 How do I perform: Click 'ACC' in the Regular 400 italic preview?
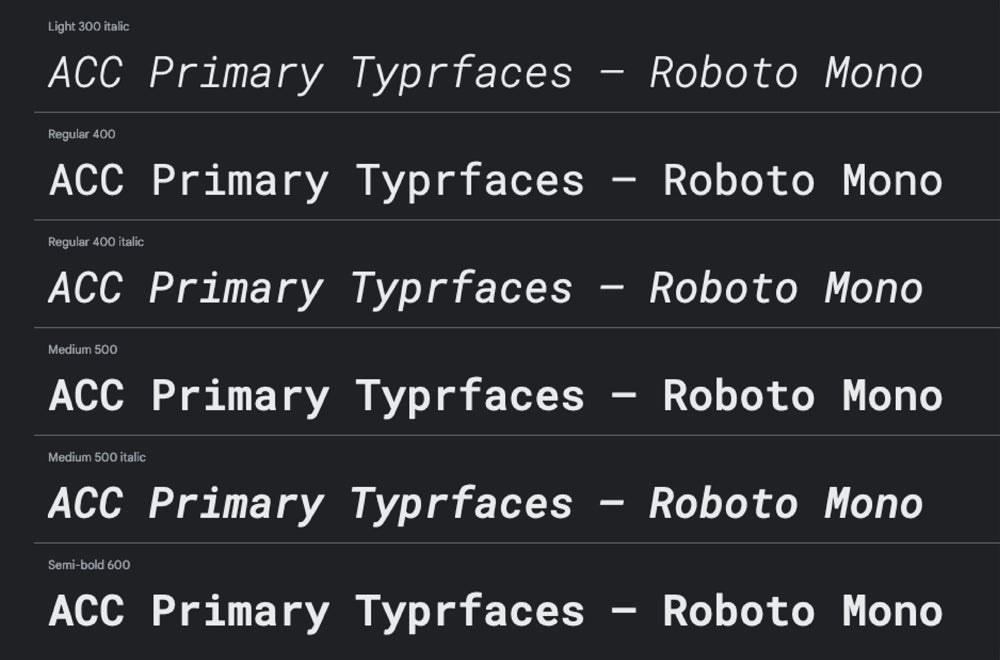85,290
